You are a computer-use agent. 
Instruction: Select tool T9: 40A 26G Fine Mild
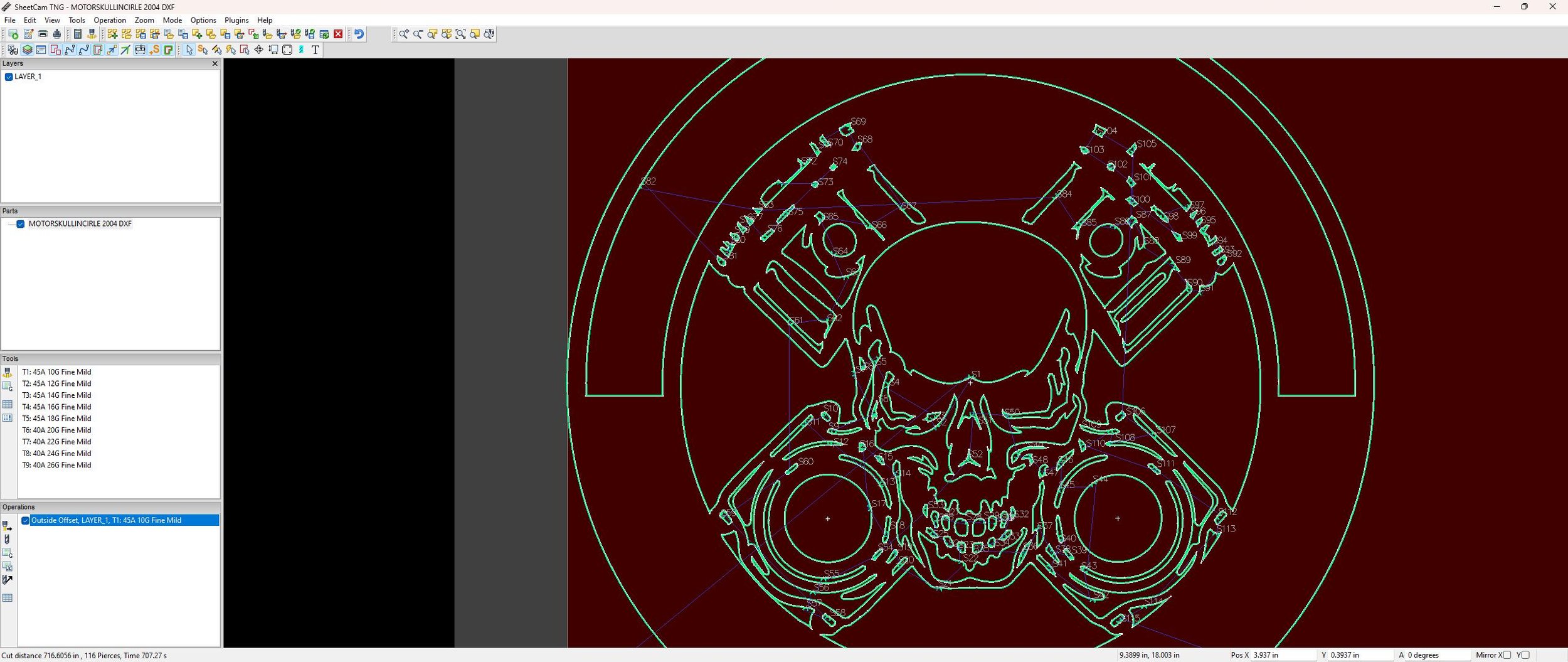click(x=56, y=465)
